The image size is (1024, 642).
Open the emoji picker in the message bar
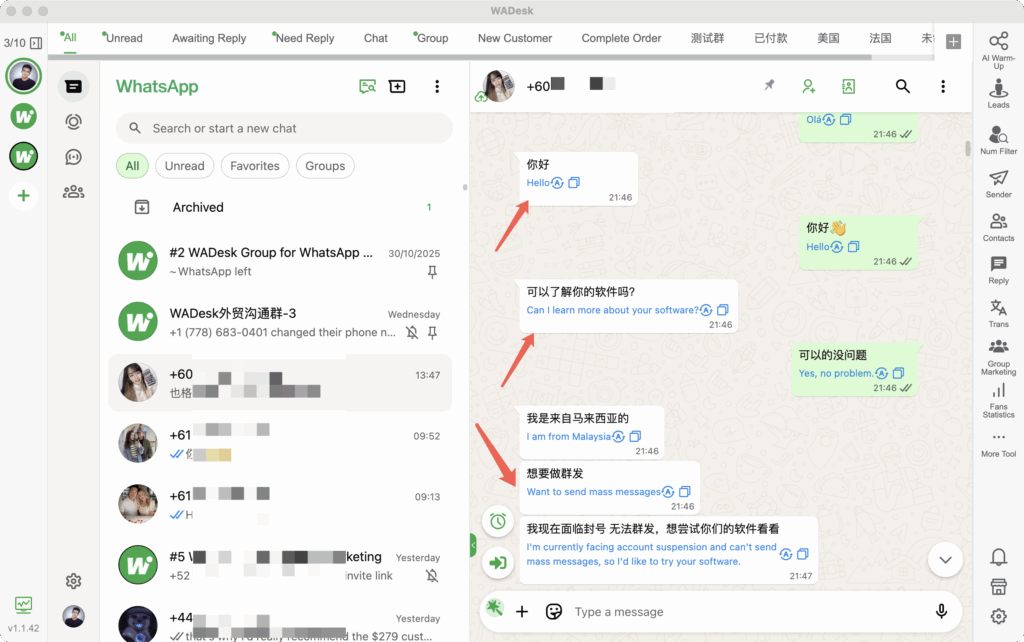tap(554, 611)
